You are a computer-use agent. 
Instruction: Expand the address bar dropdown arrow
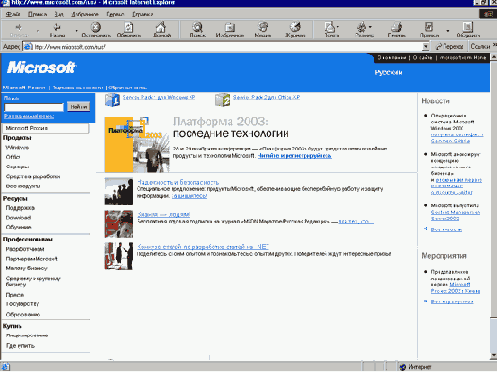point(425,47)
